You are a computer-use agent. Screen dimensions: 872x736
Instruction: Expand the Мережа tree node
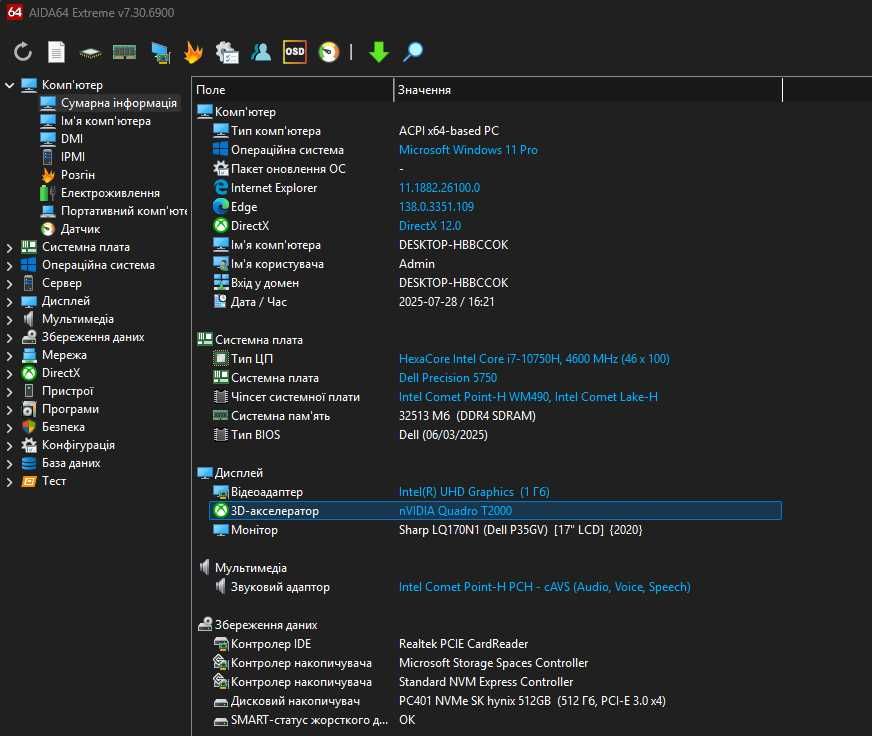9,355
